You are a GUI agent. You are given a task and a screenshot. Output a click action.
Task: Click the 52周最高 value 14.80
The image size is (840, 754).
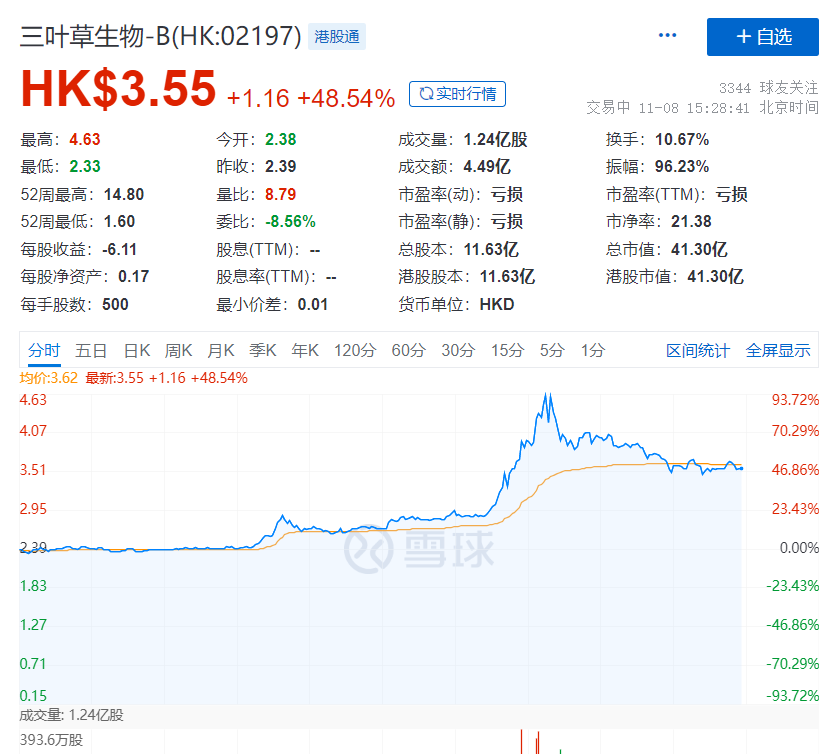coord(124,195)
